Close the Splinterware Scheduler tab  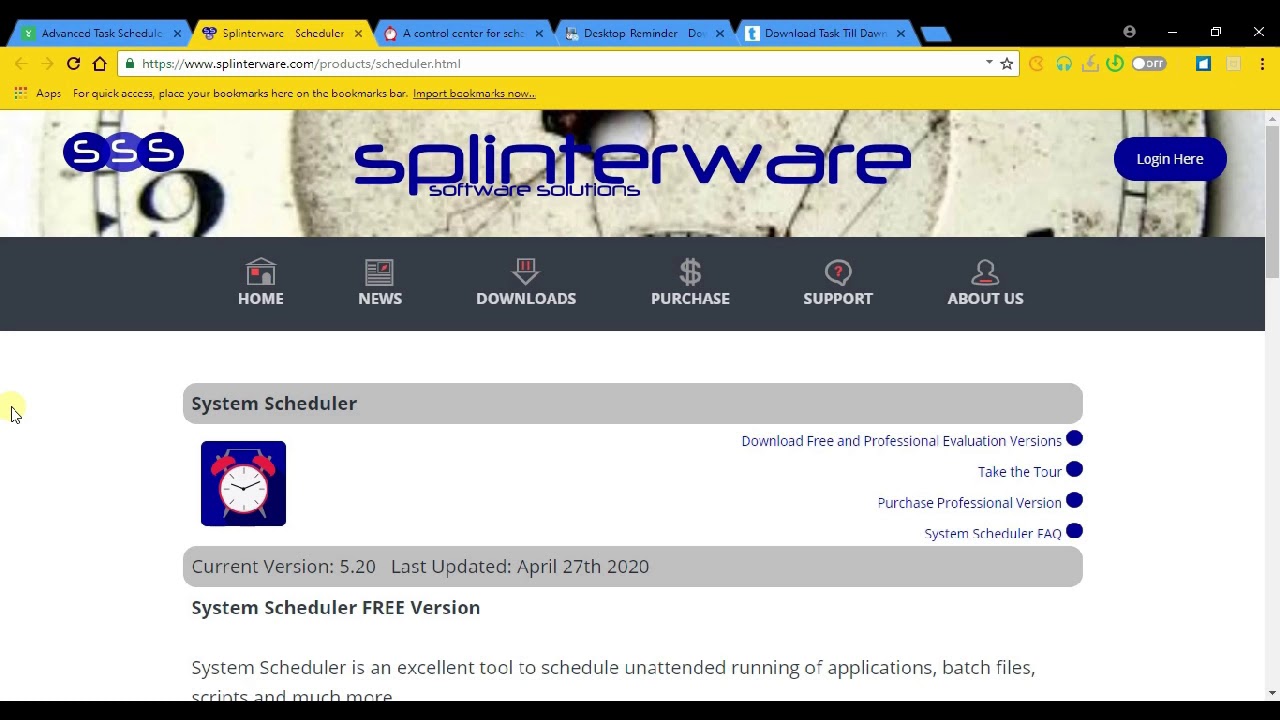coord(358,33)
